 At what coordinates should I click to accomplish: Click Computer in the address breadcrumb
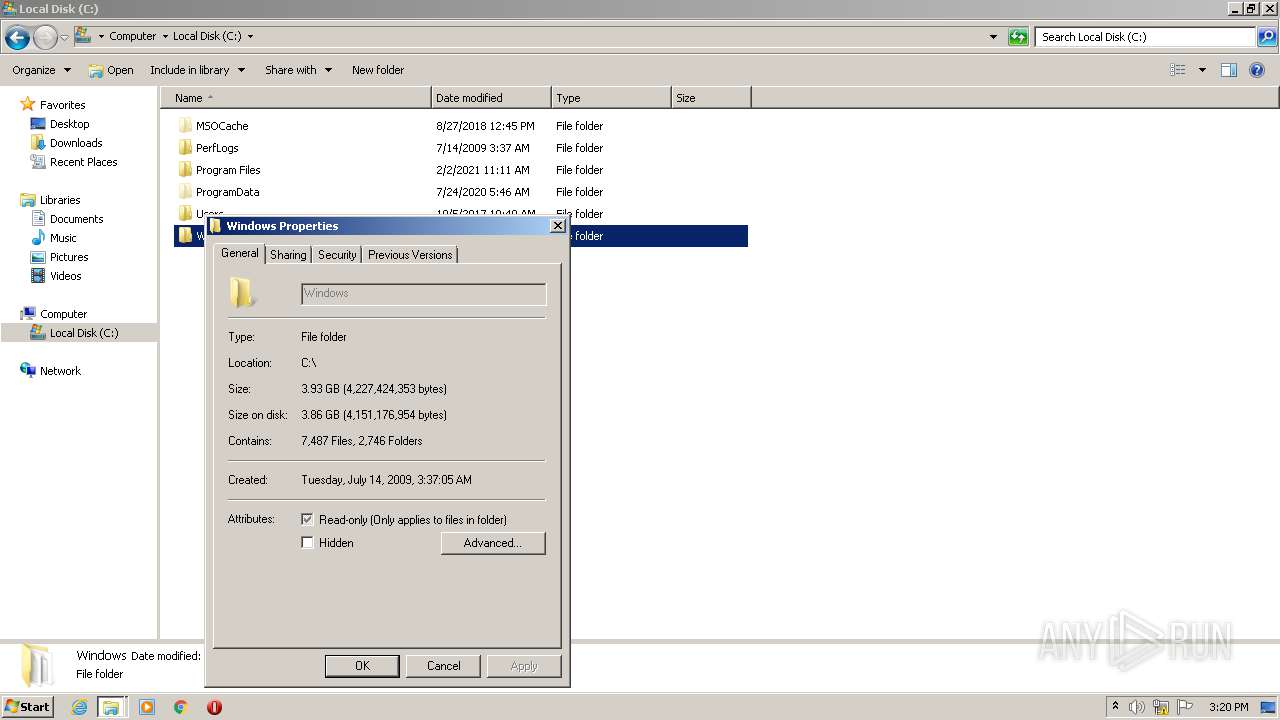[x=132, y=36]
